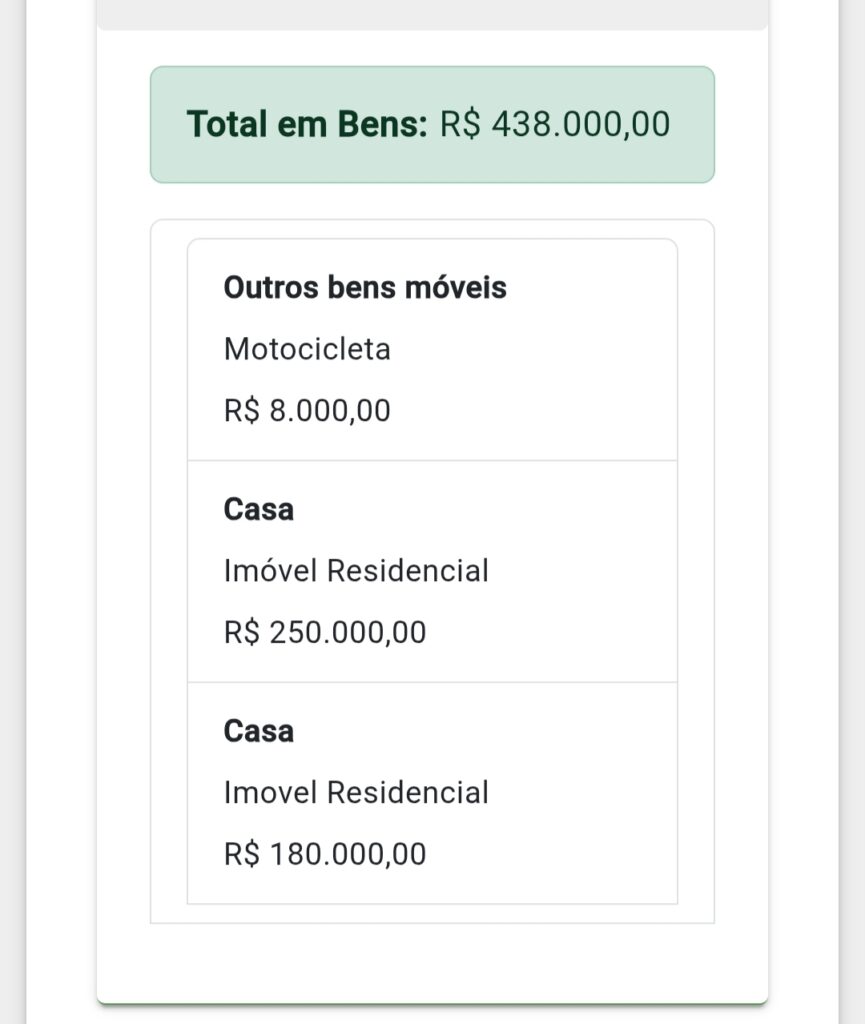The width and height of the screenshot is (865, 1024).
Task: Click the "R$" symbol of the total amount
Action: (x=460, y=125)
